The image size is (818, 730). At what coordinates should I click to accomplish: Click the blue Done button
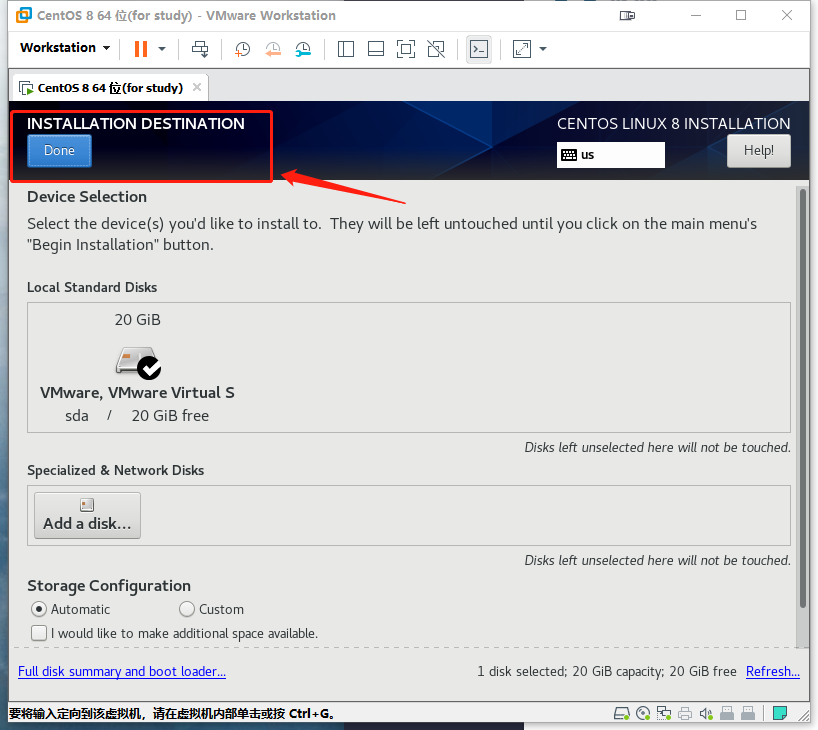(59, 151)
